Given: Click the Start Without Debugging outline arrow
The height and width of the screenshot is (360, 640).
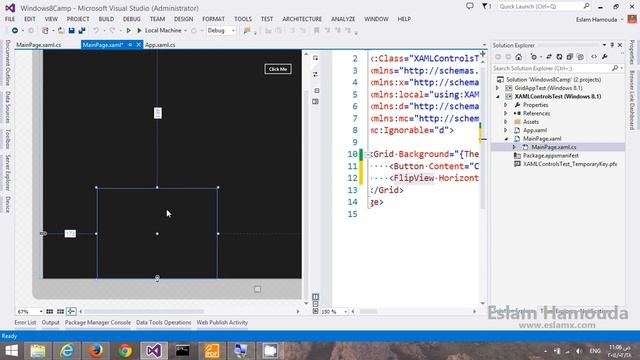Looking at the screenshot, I should 128,31.
